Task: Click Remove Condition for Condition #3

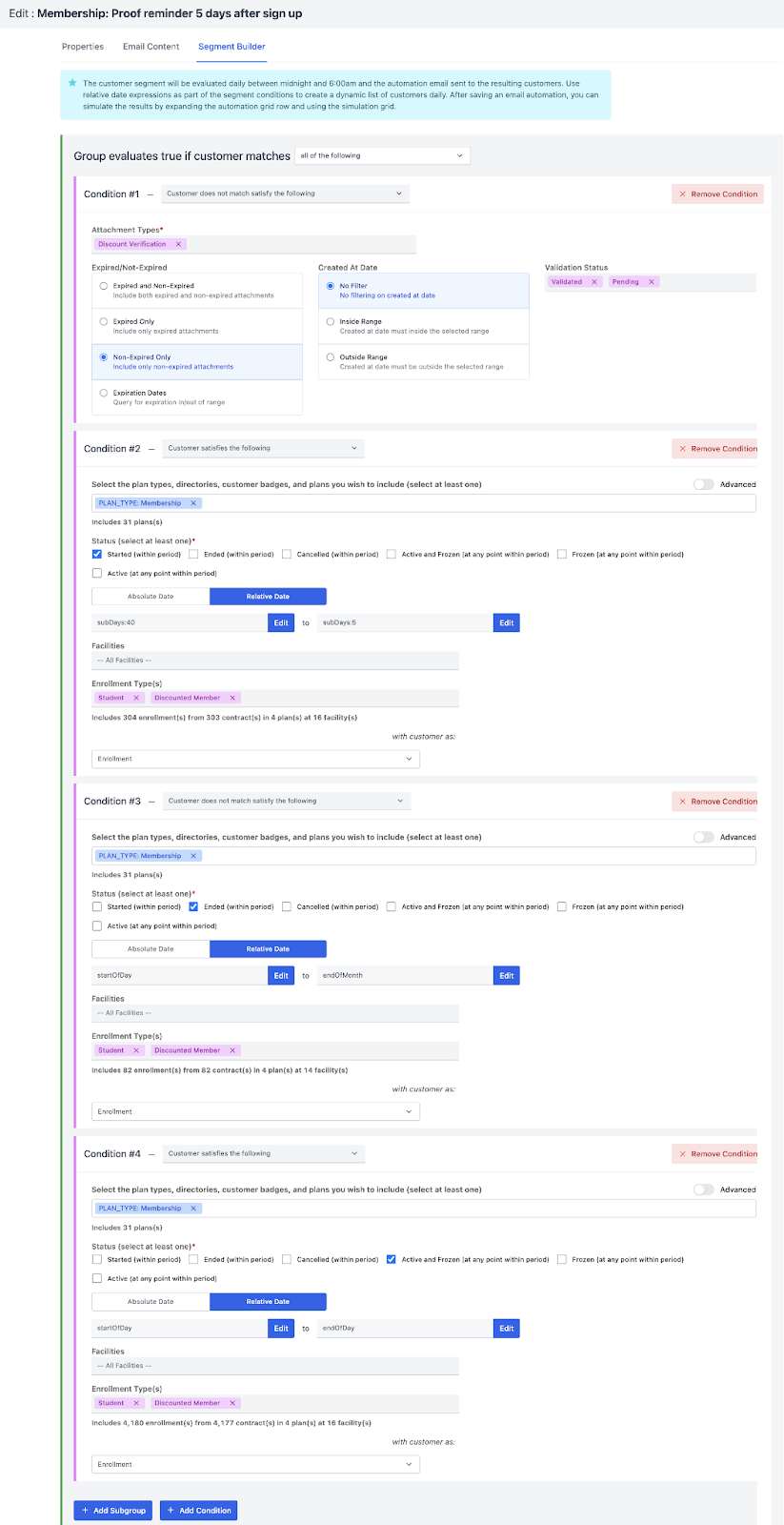Action: click(718, 802)
